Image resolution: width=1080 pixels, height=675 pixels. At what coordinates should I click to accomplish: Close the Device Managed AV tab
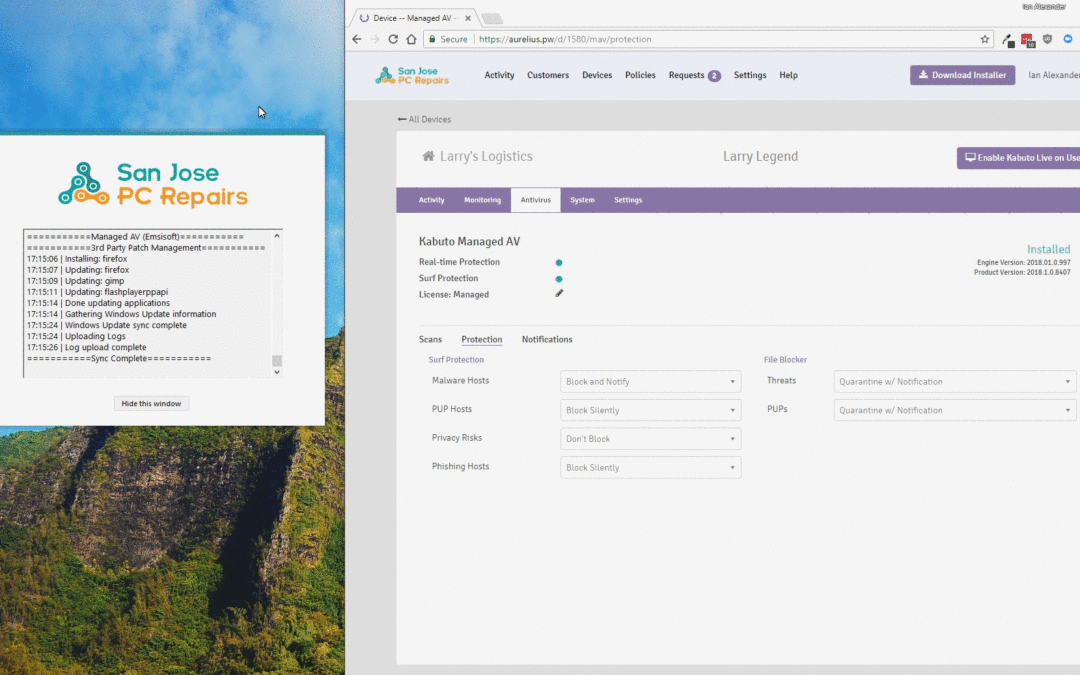pos(468,19)
